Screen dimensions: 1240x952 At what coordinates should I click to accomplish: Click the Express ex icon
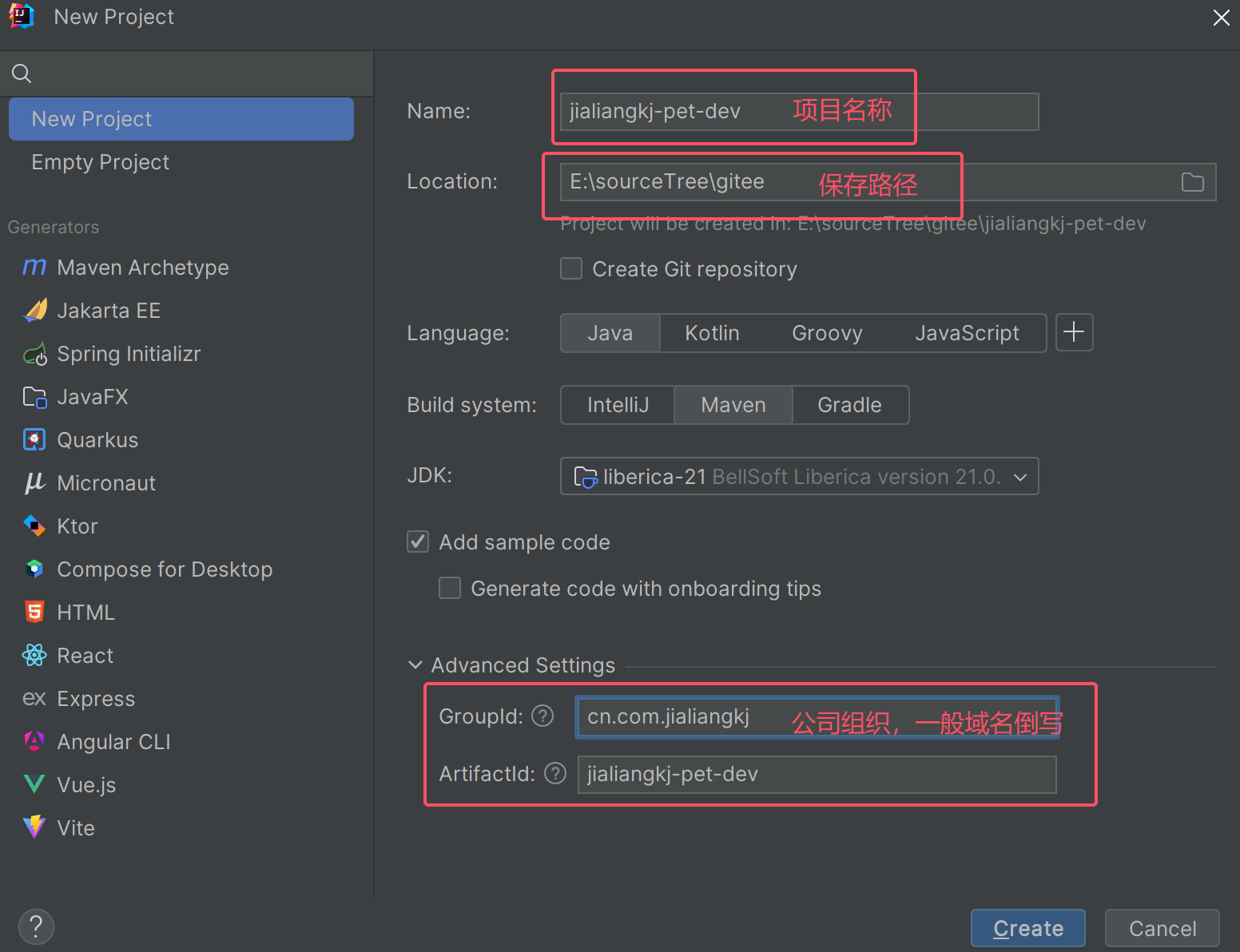click(34, 698)
